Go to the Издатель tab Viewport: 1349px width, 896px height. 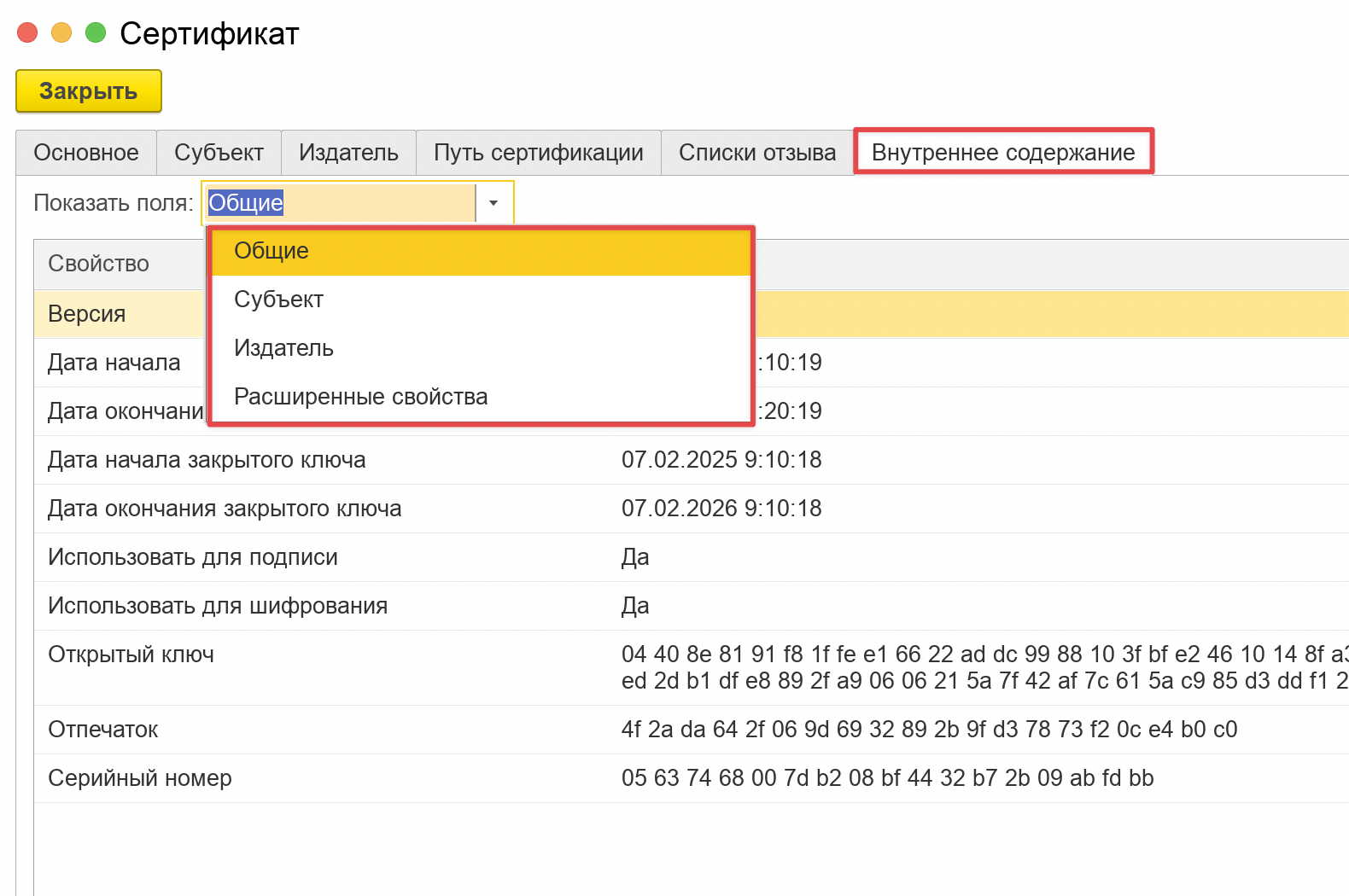click(348, 153)
